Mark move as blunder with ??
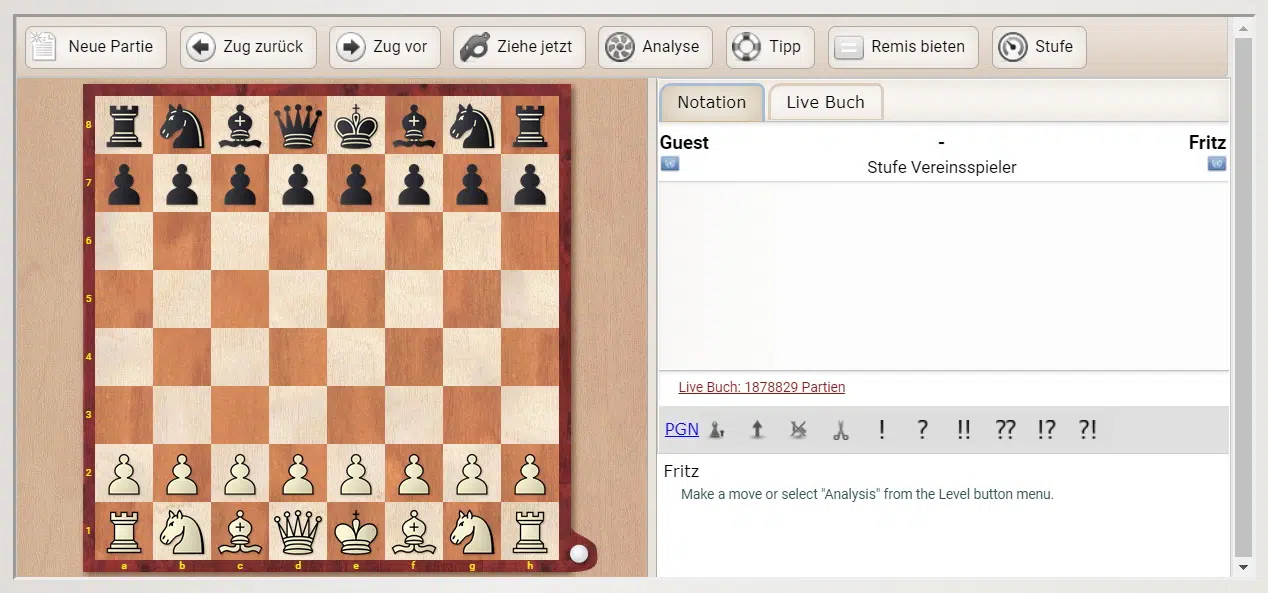Screen dimensions: 1268x593 [1005, 430]
